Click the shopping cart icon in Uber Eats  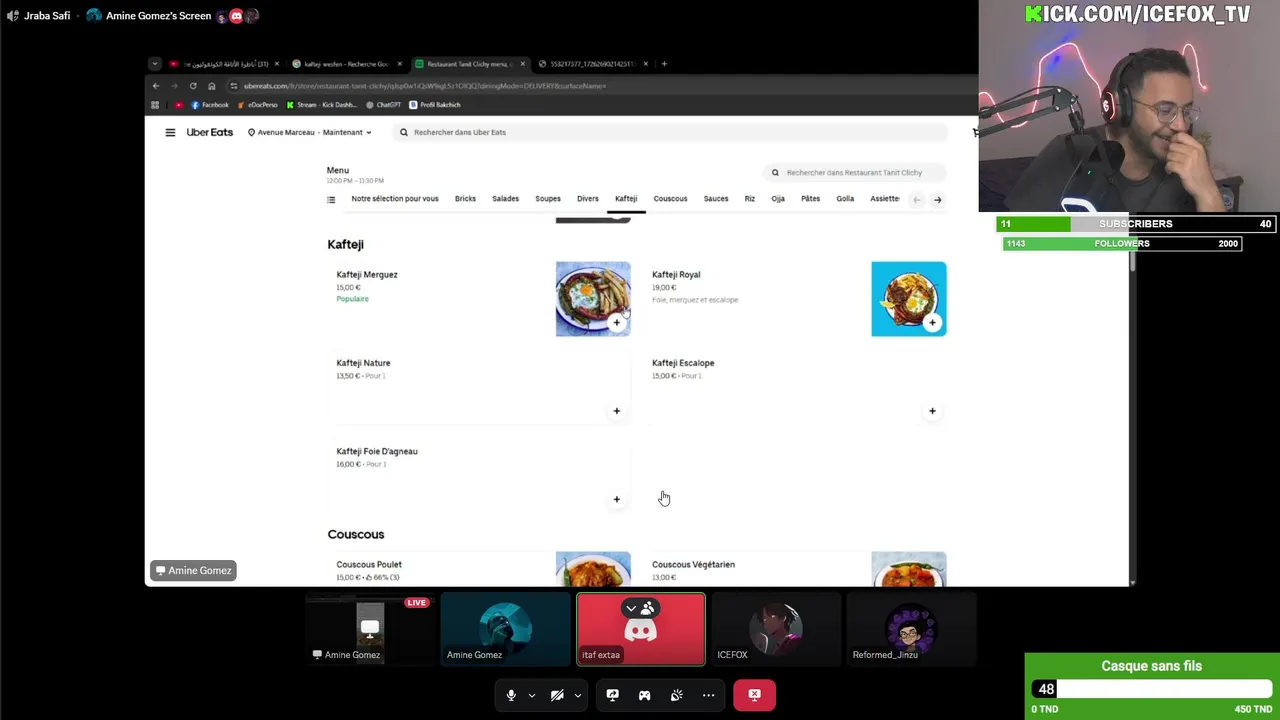pos(975,132)
